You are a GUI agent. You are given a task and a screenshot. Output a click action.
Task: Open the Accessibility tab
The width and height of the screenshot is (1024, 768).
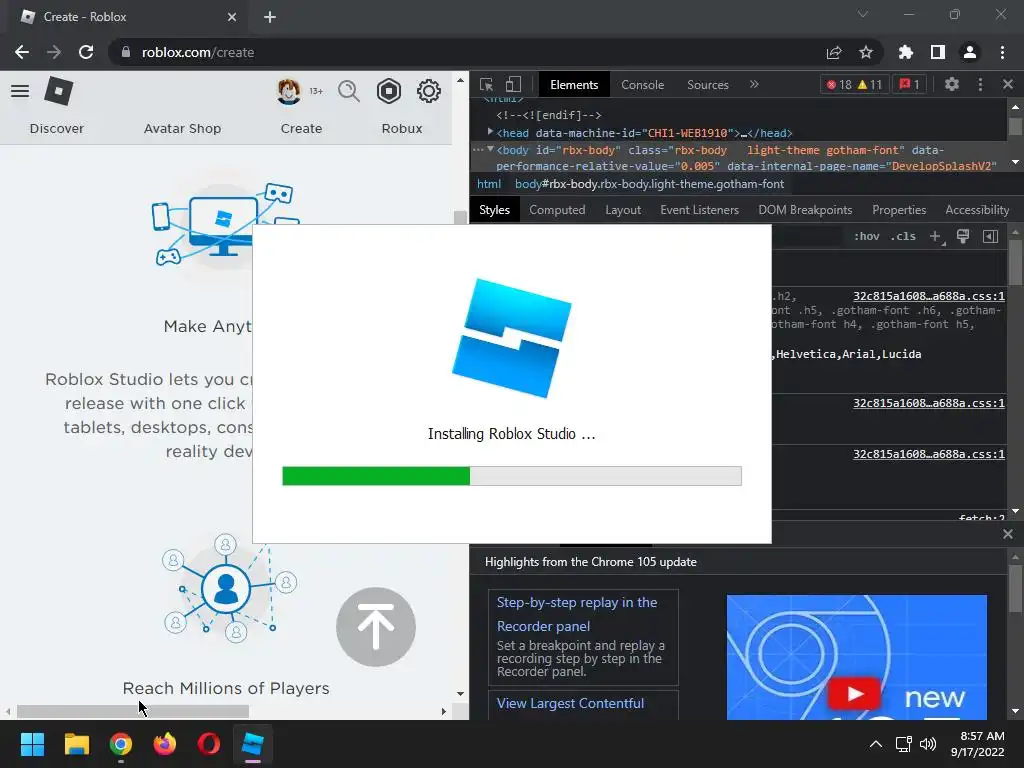977,210
